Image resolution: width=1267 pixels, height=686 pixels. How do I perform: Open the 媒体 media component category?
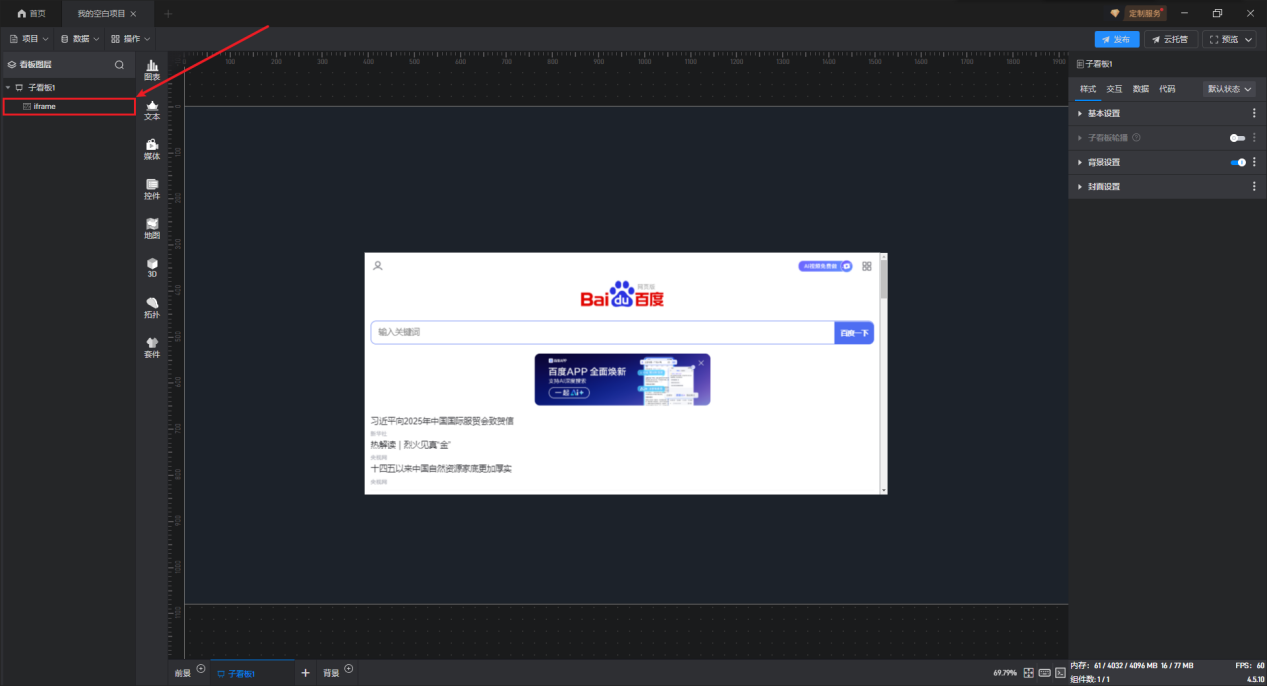pos(152,150)
